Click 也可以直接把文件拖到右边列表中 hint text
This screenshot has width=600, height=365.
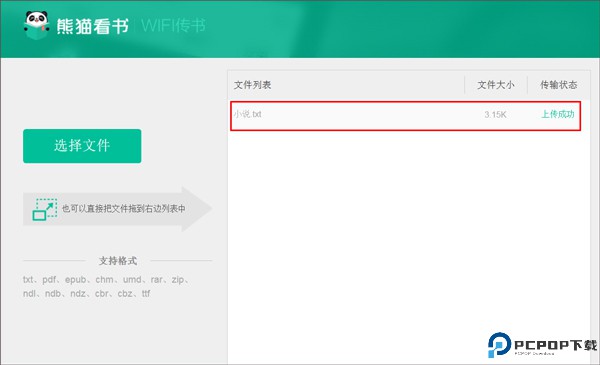pos(124,209)
